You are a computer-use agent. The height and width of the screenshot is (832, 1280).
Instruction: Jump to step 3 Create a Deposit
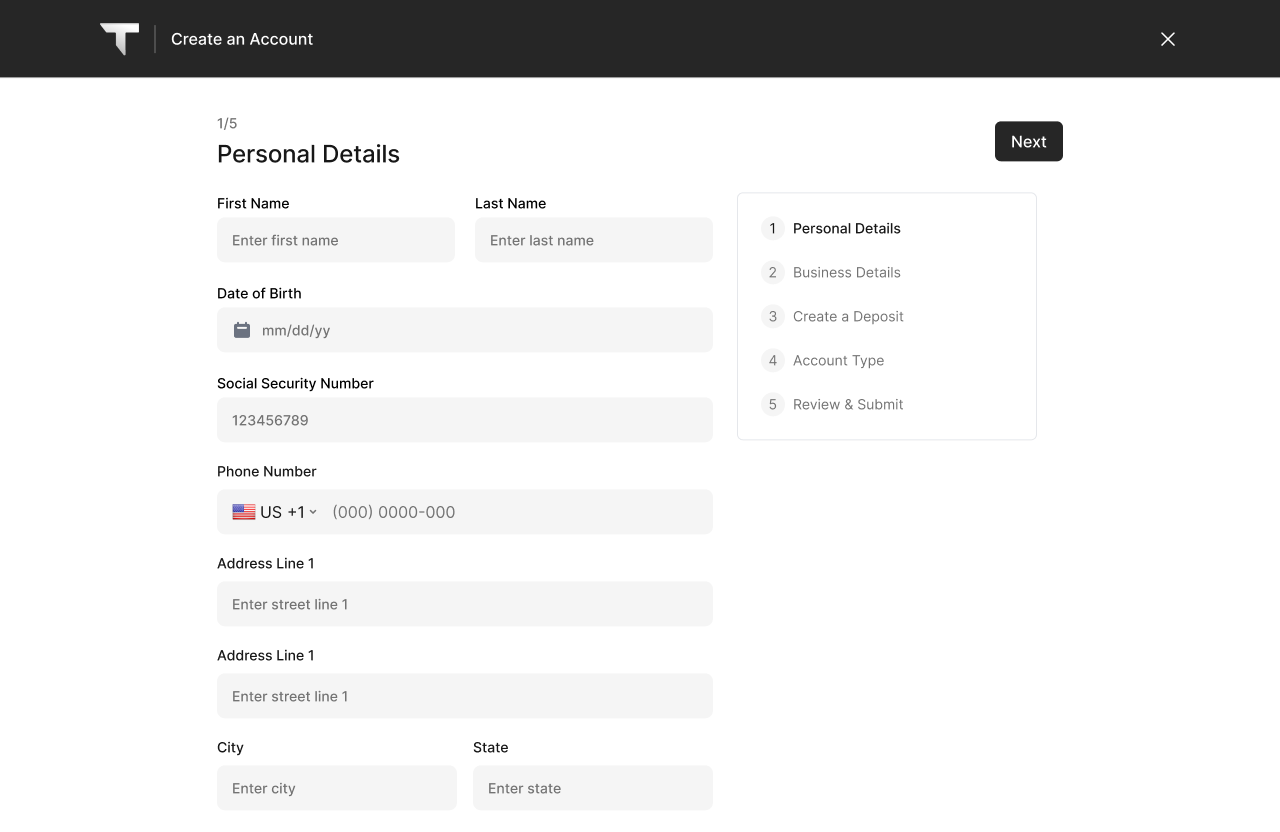tap(847, 316)
